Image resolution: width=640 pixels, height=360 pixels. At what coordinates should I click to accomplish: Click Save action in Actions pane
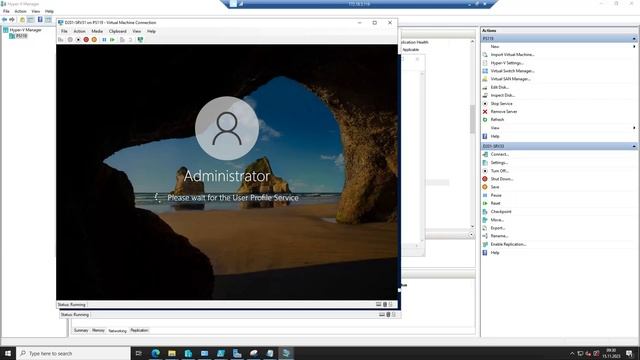495,187
